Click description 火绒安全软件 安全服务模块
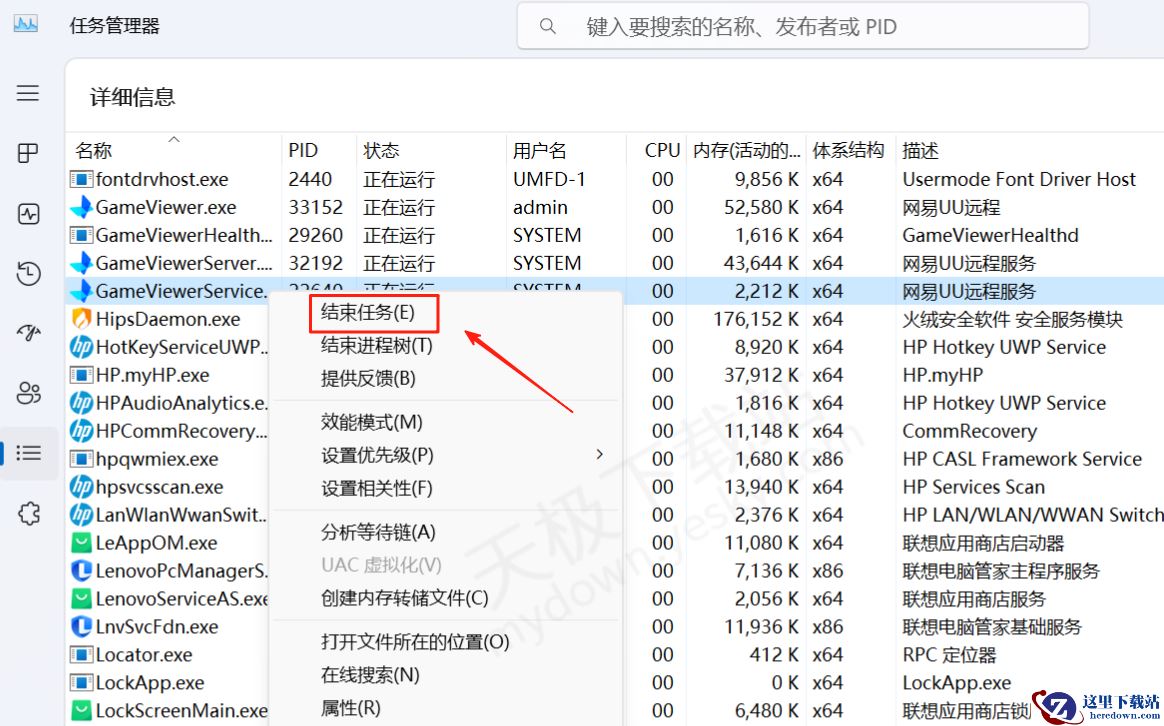The height and width of the screenshot is (726, 1164). (x=1013, y=319)
